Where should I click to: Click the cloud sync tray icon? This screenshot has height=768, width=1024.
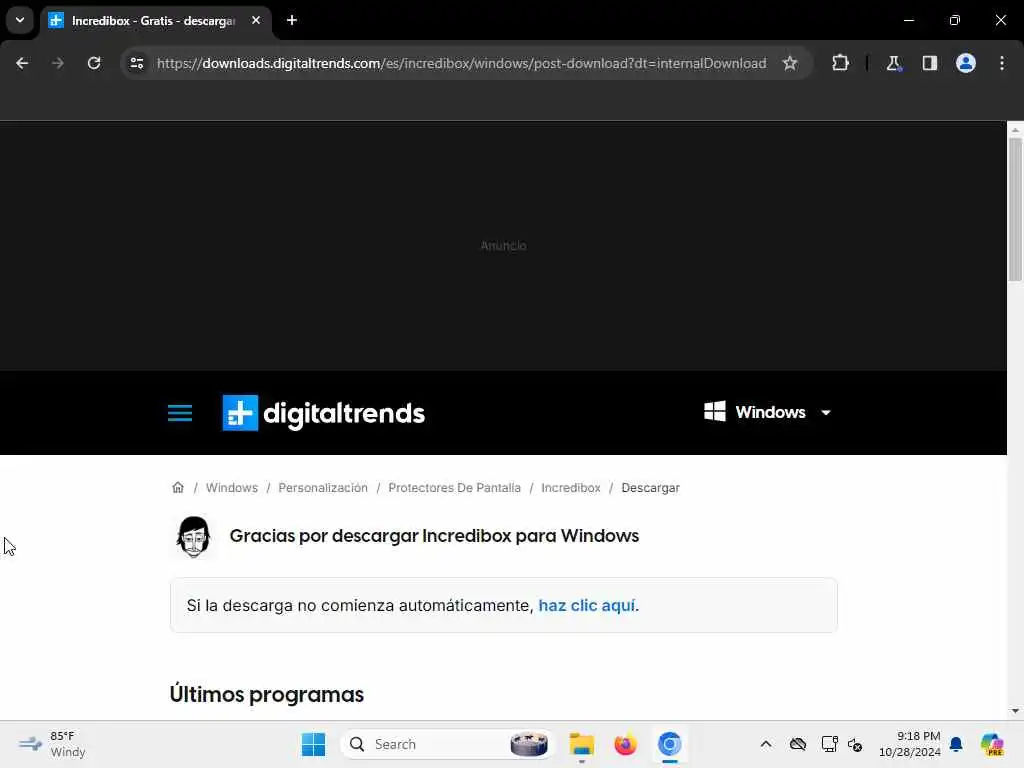pos(797,744)
